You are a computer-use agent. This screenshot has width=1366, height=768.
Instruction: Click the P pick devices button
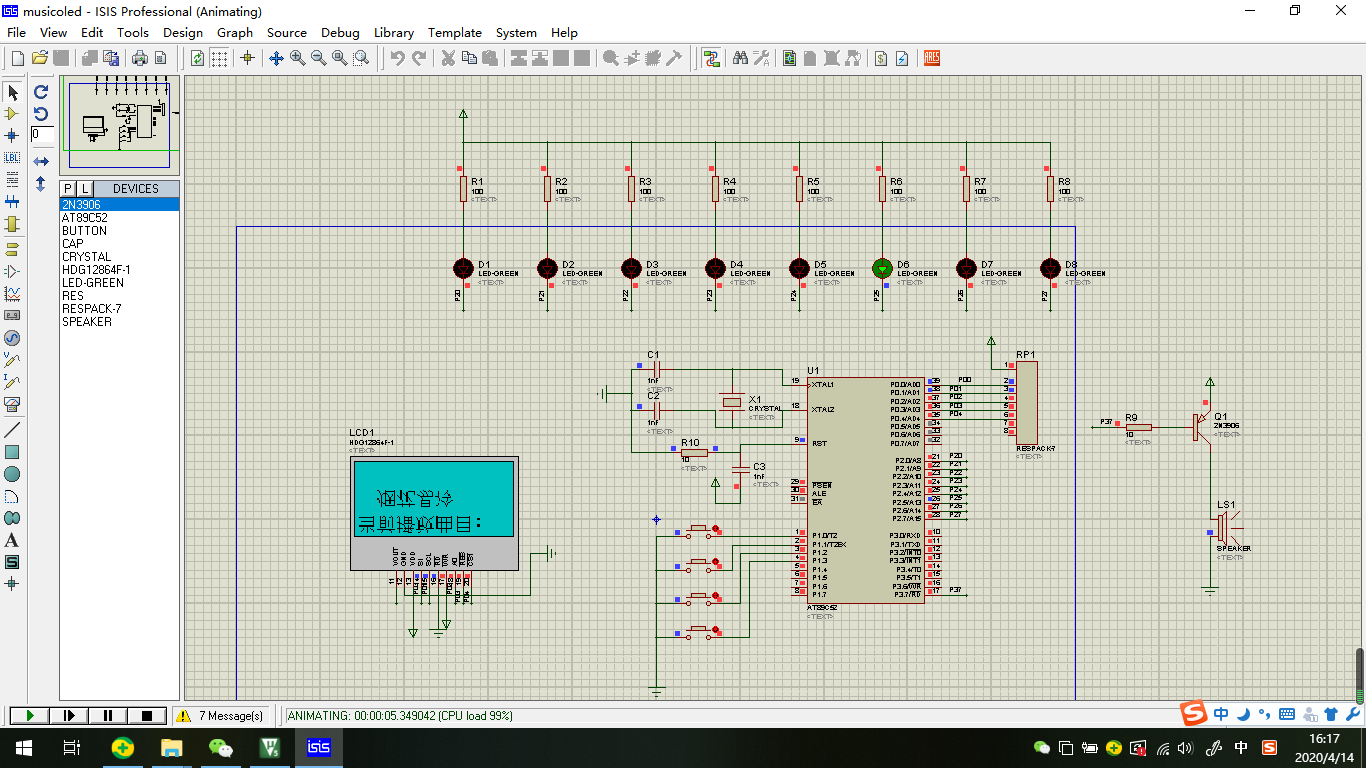click(x=68, y=189)
